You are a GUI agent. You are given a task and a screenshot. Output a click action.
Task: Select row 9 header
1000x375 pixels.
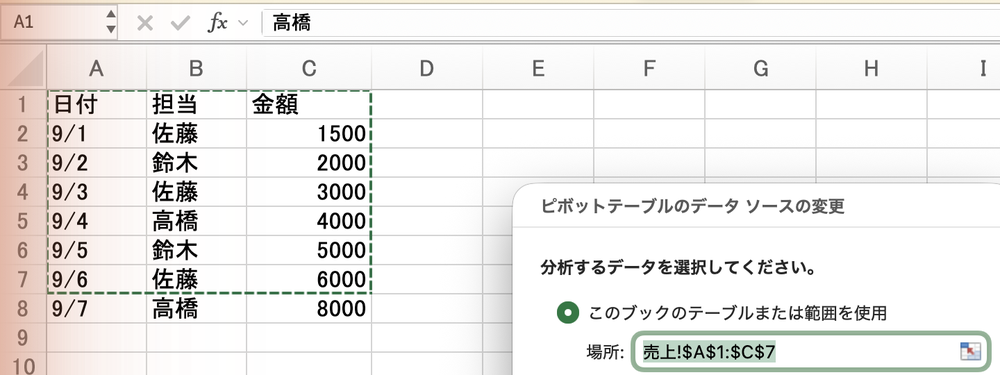click(x=23, y=338)
